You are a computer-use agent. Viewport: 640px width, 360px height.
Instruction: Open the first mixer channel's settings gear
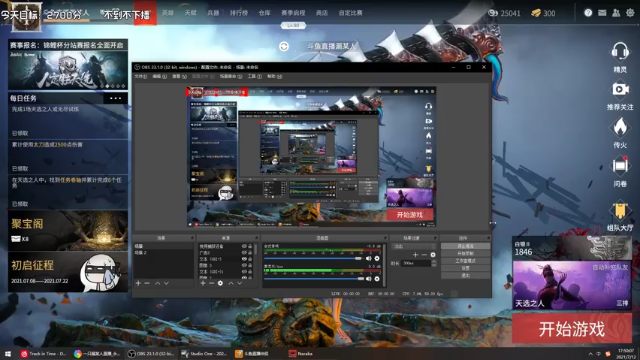click(x=377, y=258)
